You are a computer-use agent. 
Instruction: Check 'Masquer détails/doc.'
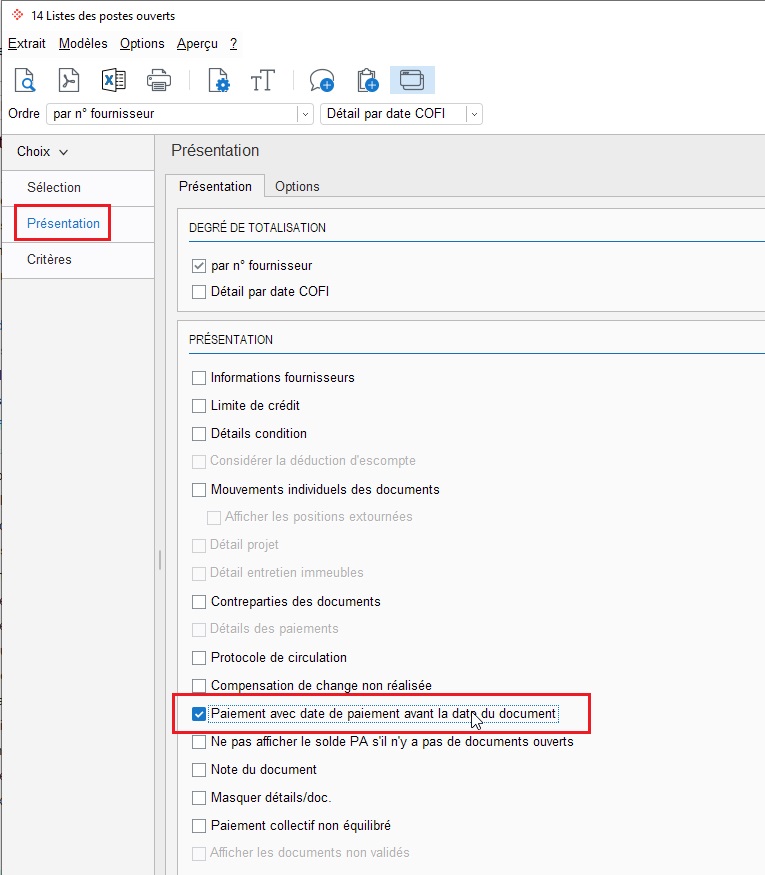click(x=199, y=798)
